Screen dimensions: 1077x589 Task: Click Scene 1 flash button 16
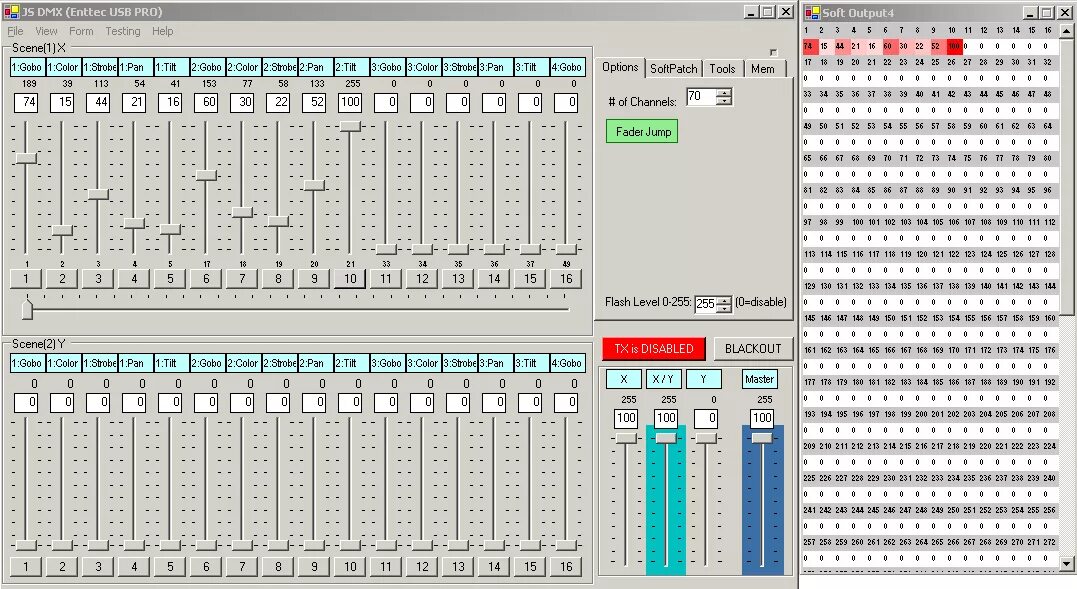click(566, 279)
